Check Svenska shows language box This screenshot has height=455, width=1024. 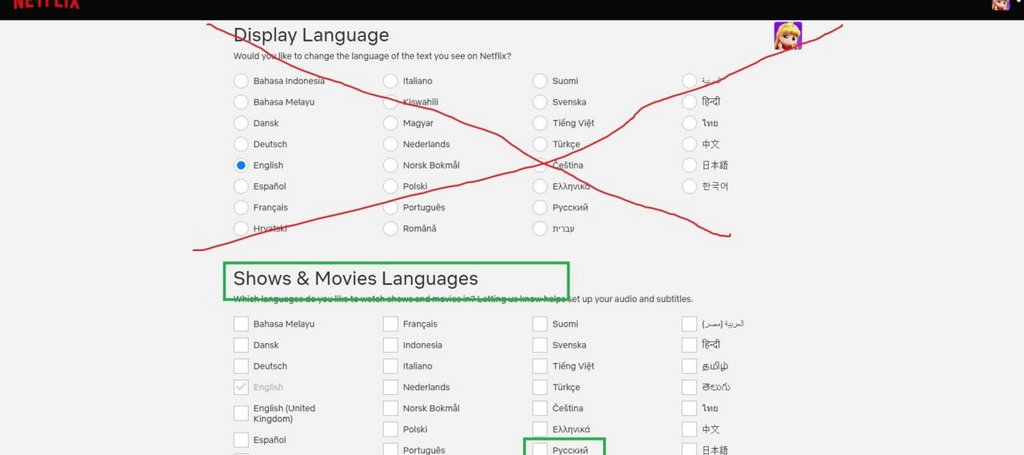539,345
